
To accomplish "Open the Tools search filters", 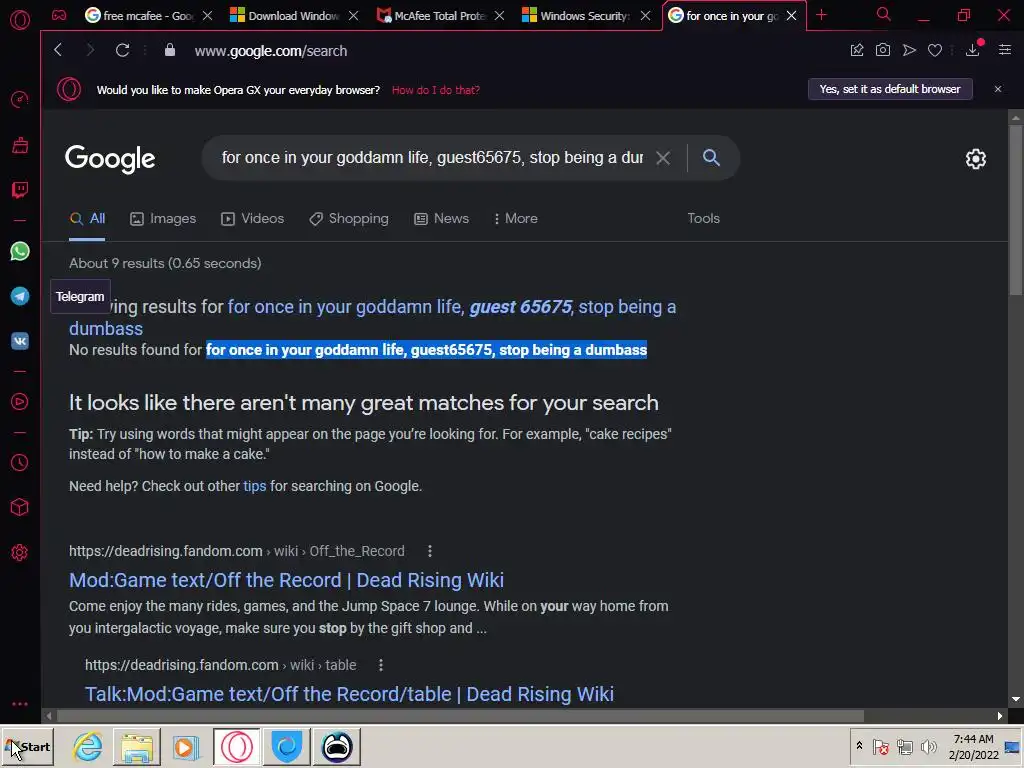I will (x=703, y=219).
